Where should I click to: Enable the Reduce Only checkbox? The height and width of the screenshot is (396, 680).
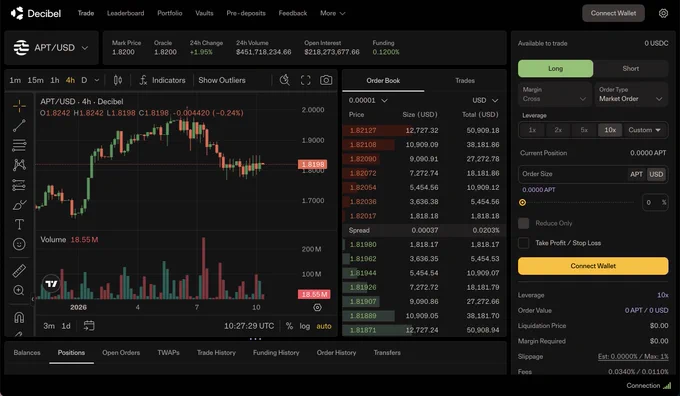click(523, 223)
